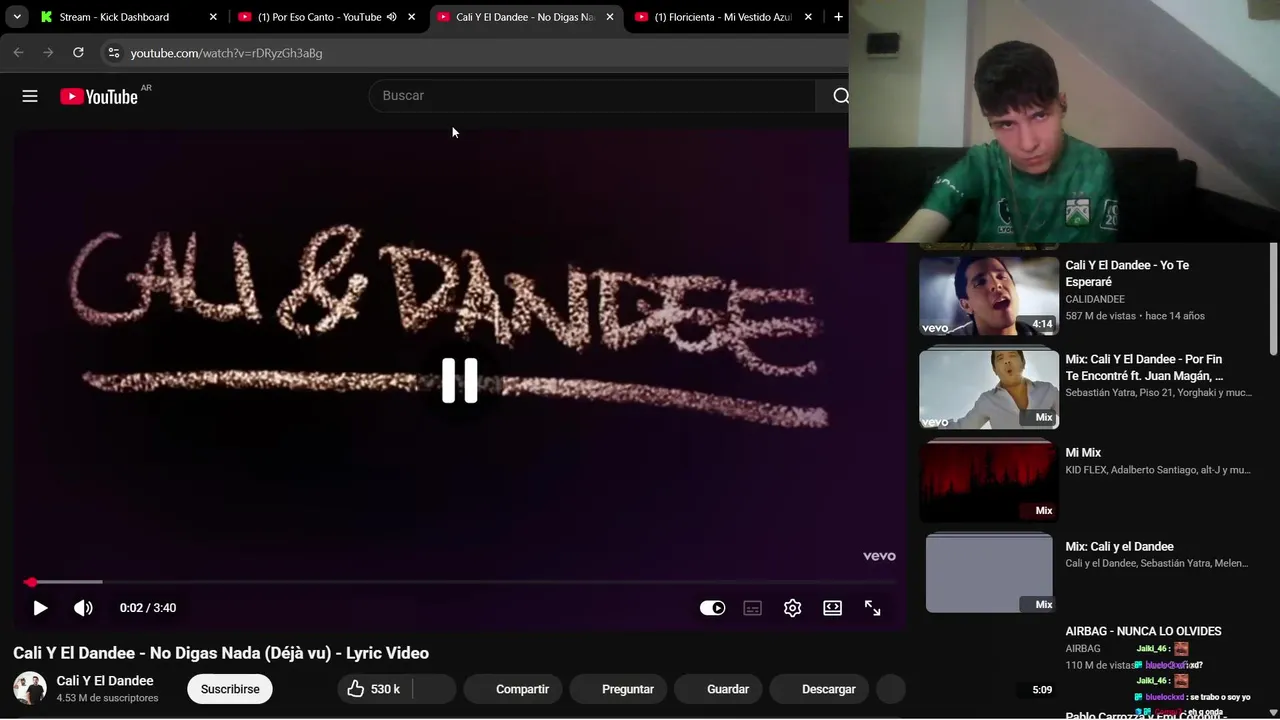The height and width of the screenshot is (720, 1280).
Task: View site information icon in address bar
Action: 114,53
